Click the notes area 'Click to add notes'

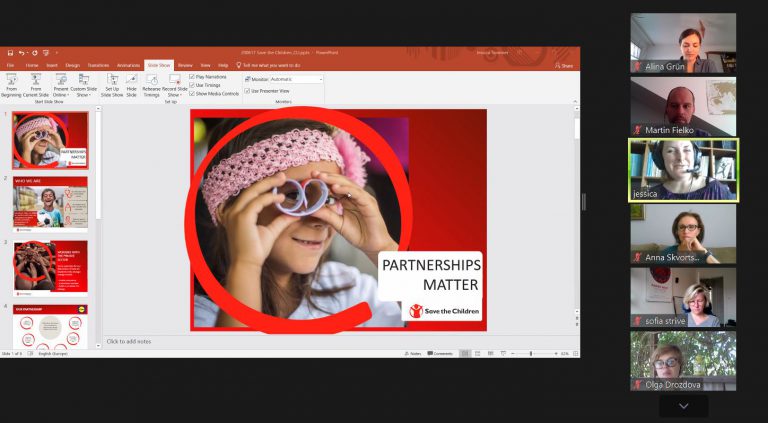pos(129,341)
